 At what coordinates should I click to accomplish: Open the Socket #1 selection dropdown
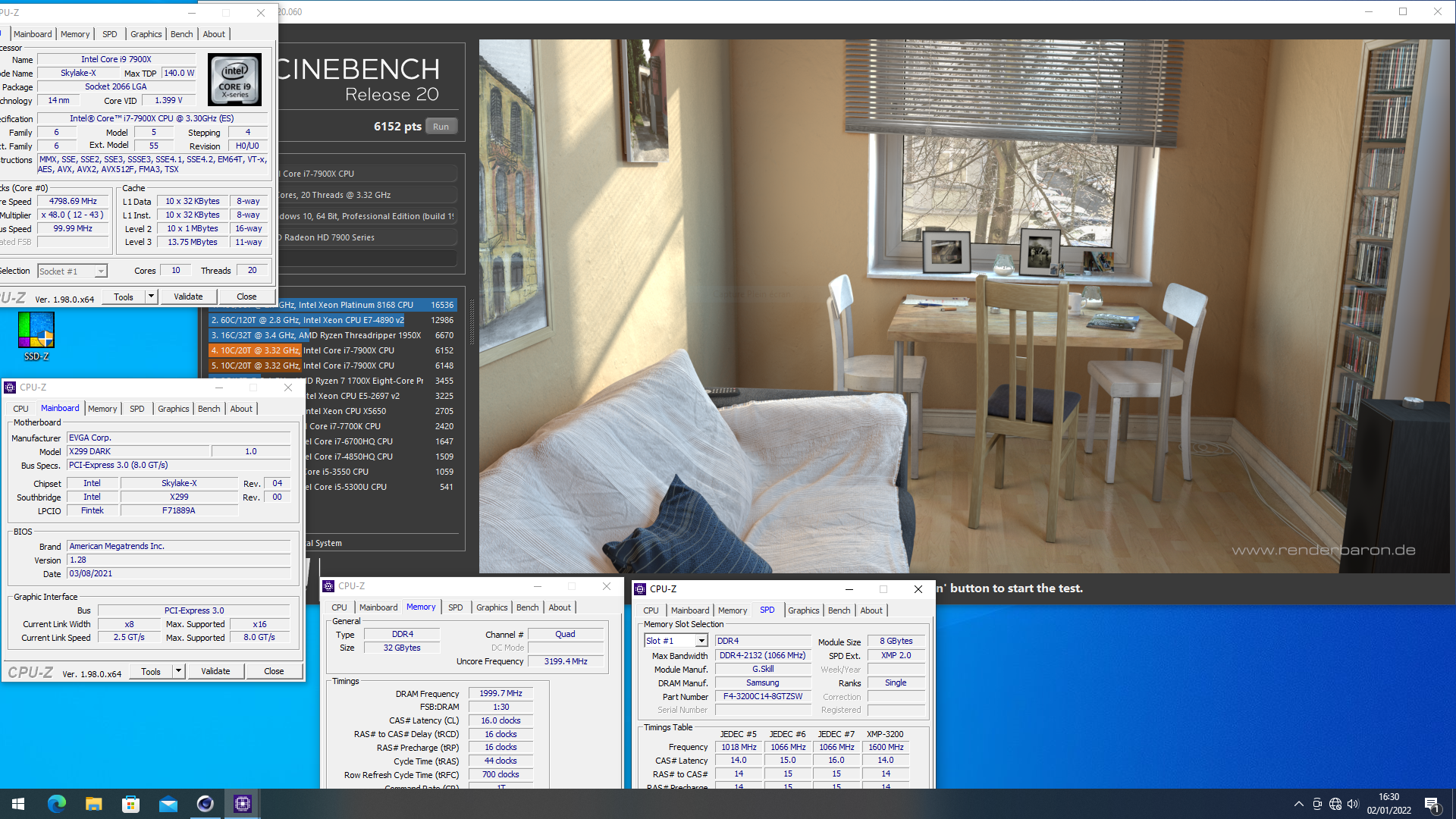click(73, 271)
